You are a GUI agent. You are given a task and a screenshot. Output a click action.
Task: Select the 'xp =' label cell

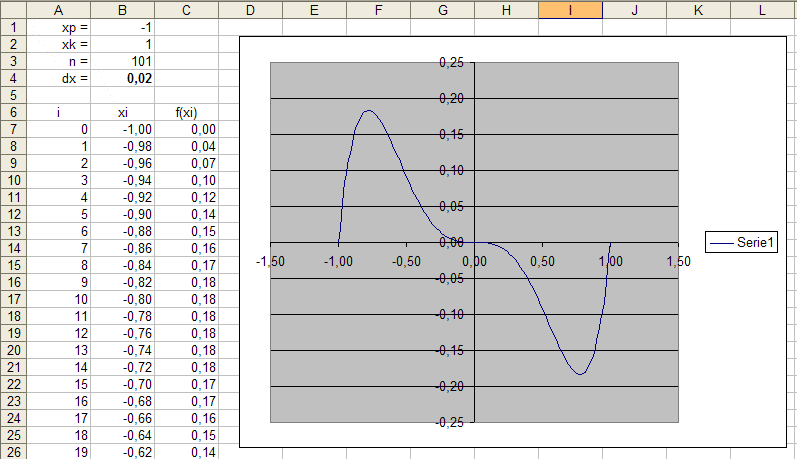coord(58,28)
